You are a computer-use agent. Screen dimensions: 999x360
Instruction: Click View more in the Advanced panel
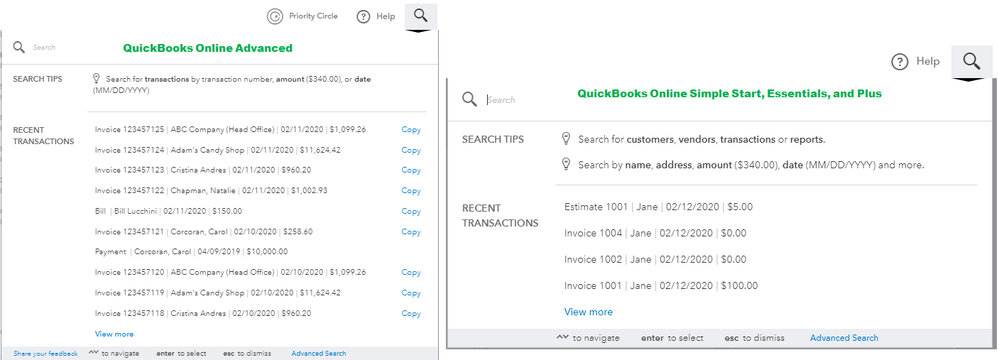(x=114, y=334)
